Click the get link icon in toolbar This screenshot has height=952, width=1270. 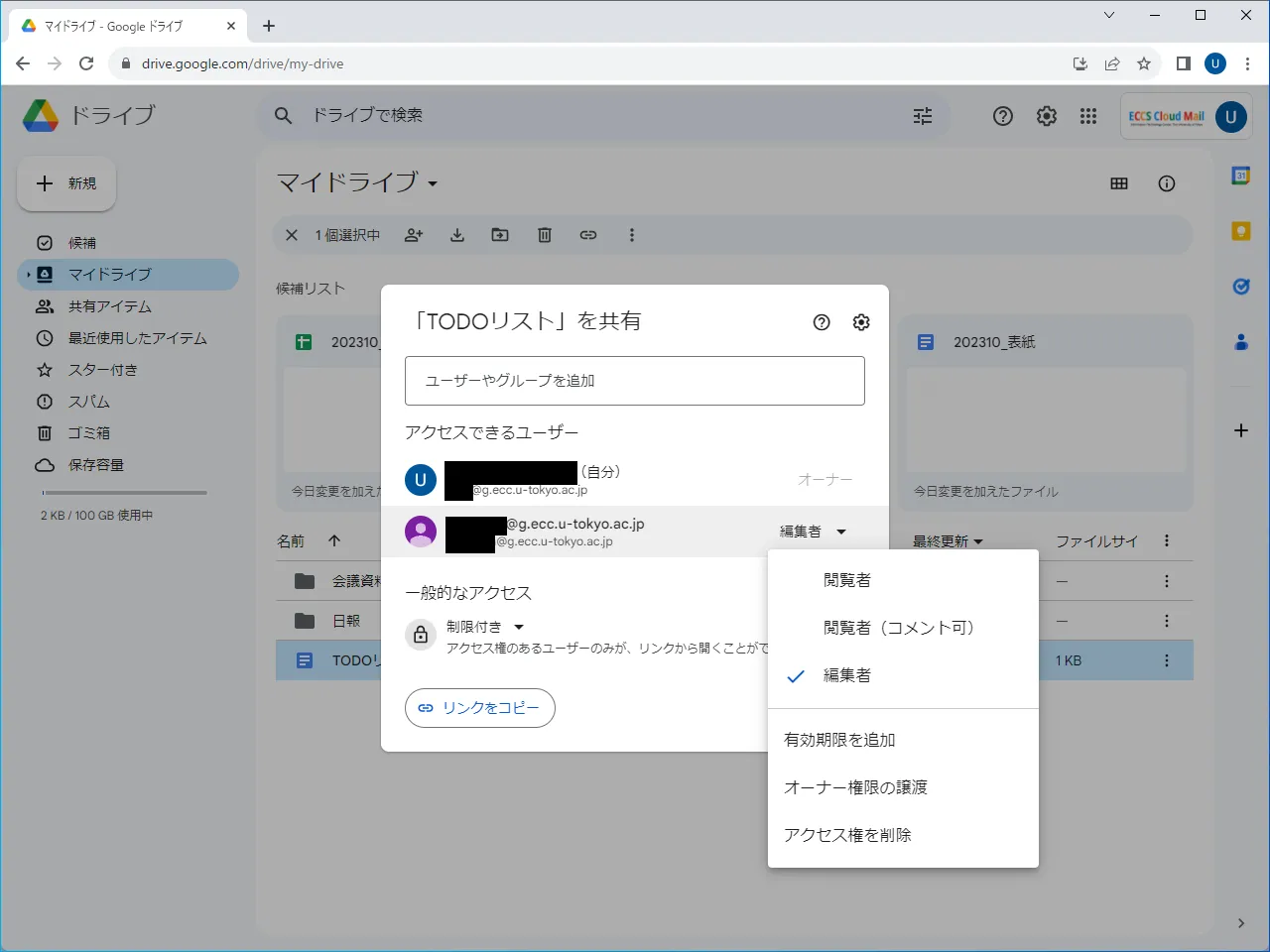coord(588,235)
